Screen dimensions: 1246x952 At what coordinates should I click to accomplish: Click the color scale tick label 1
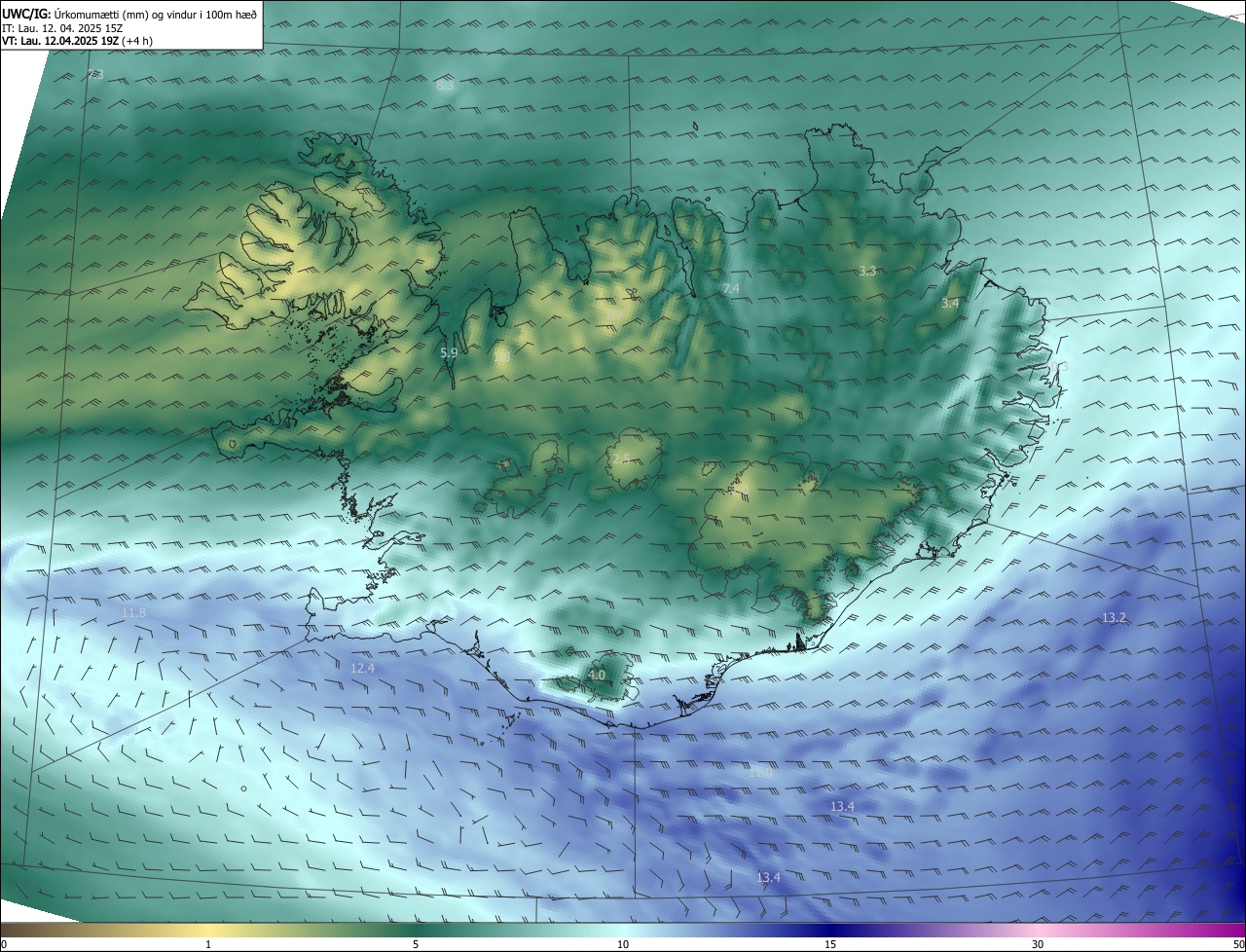point(208,944)
